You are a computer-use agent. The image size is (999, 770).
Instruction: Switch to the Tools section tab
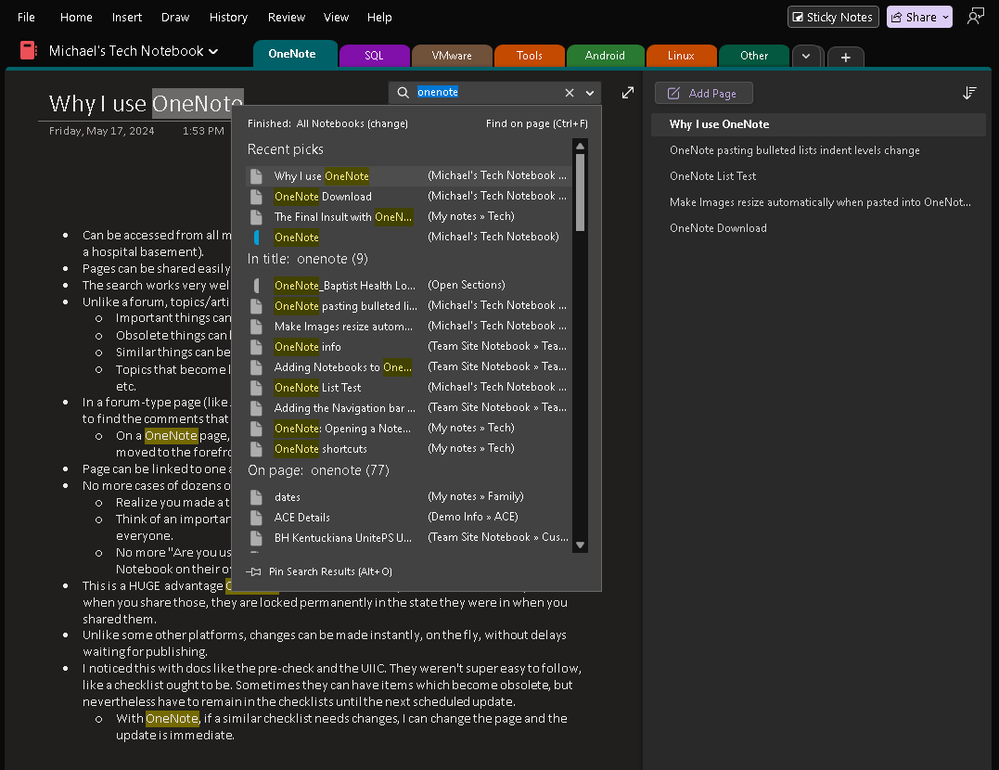click(529, 56)
